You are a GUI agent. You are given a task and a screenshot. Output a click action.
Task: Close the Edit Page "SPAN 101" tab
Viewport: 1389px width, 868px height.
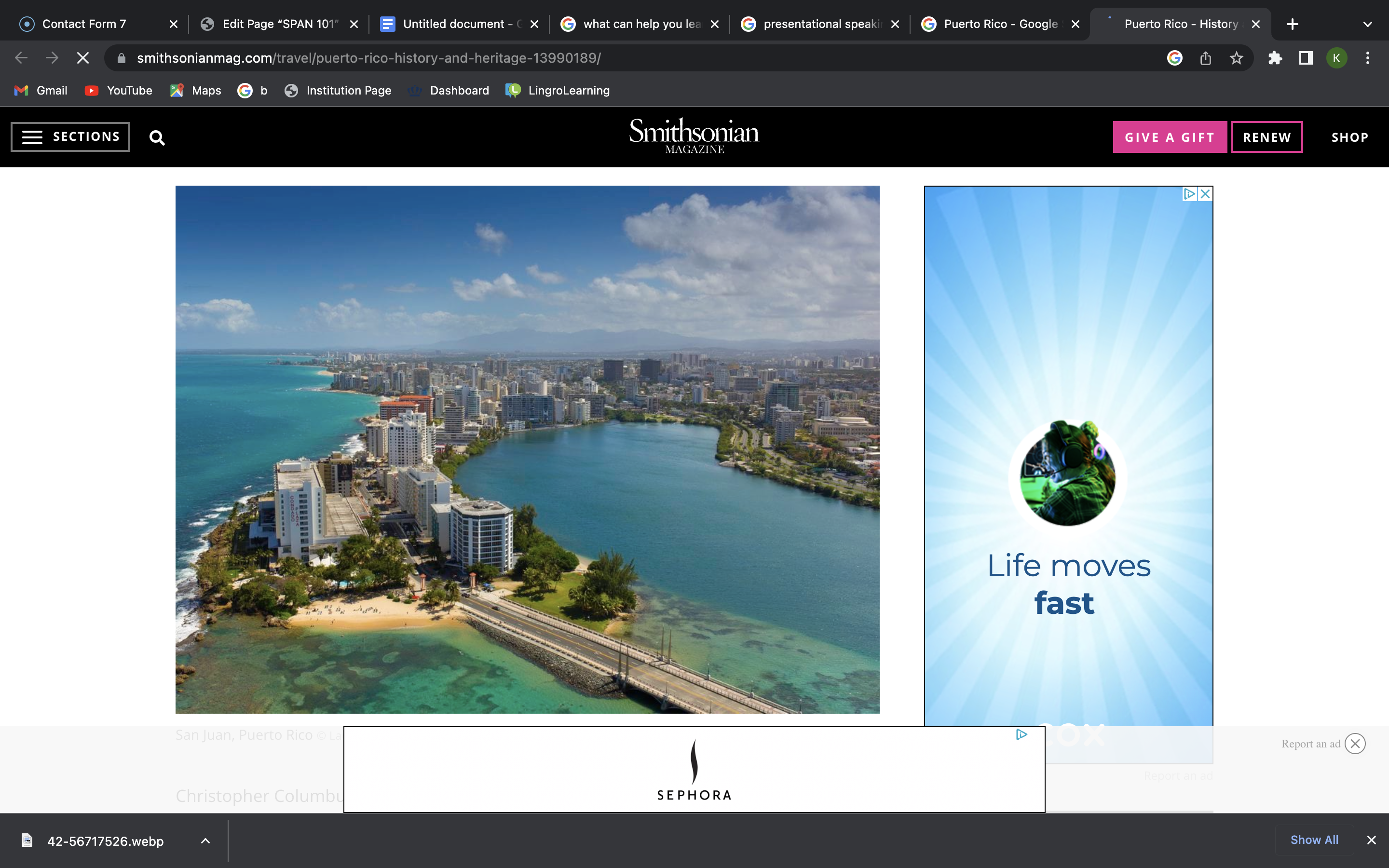(354, 24)
